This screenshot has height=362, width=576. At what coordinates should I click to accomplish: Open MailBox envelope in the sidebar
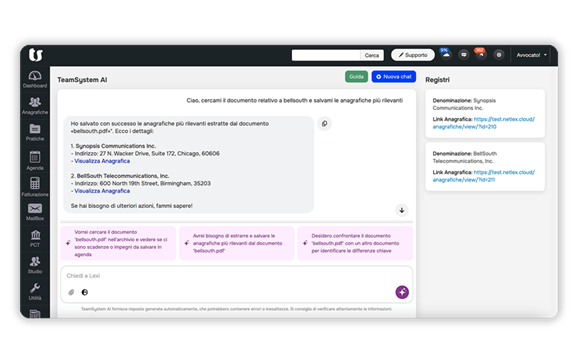pyautogui.click(x=35, y=212)
